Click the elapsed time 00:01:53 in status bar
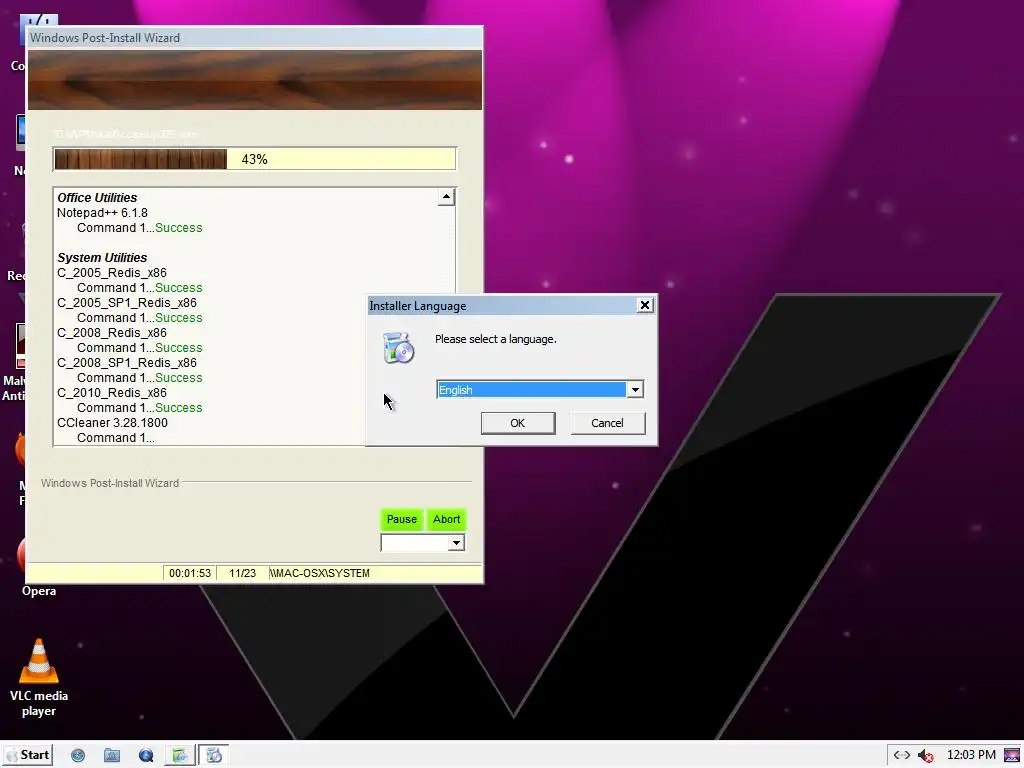Viewport: 1024px width, 768px height. point(190,573)
